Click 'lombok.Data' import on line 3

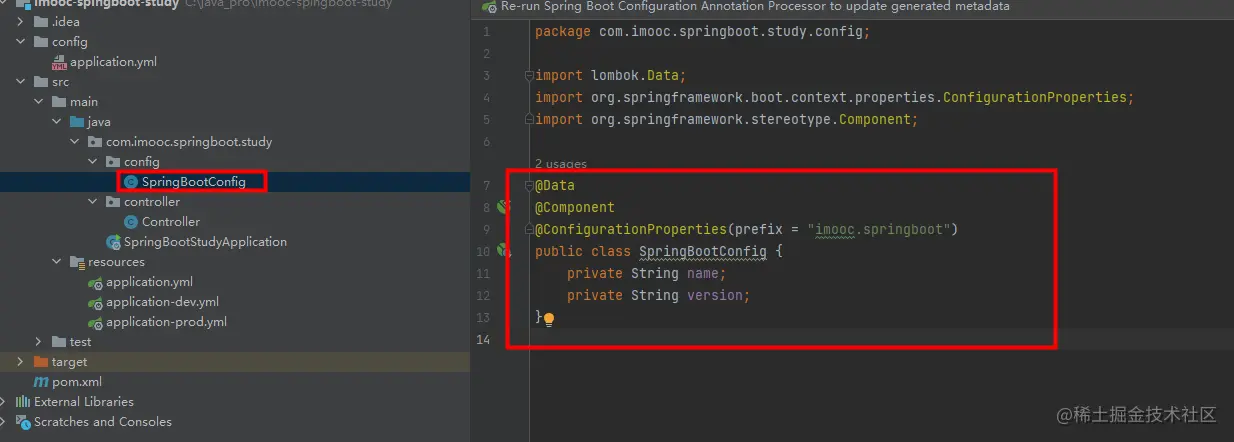click(635, 76)
